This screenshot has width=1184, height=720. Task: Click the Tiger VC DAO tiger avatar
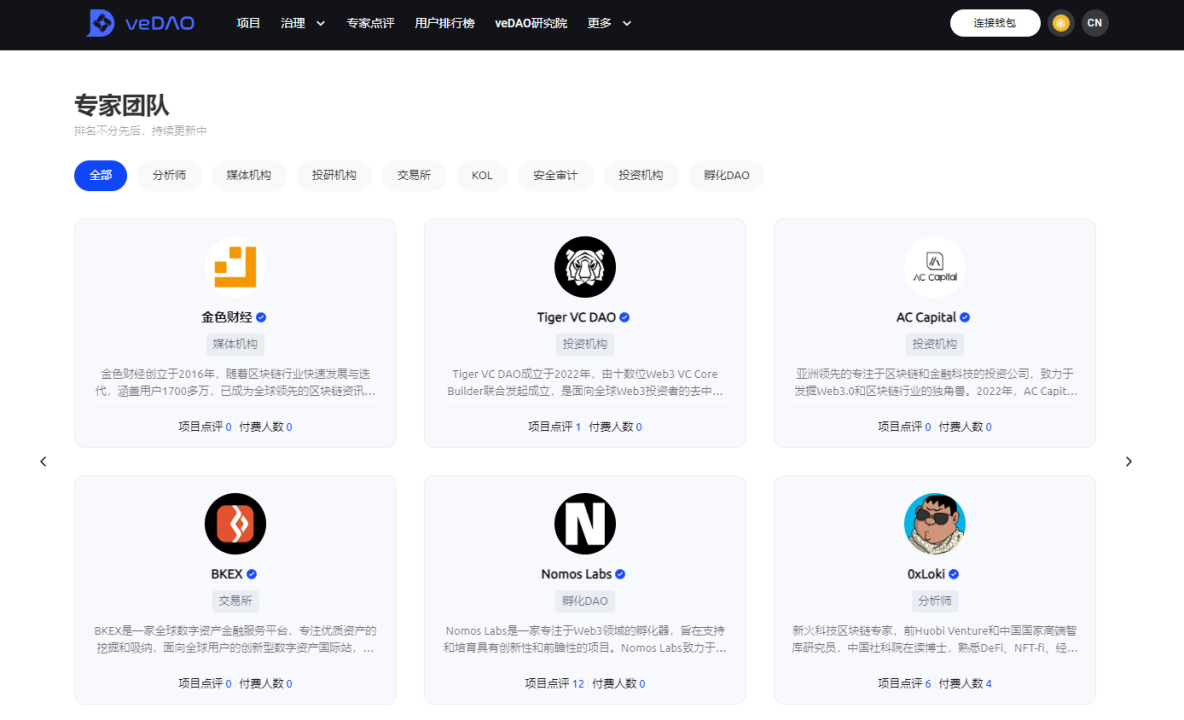[585, 267]
